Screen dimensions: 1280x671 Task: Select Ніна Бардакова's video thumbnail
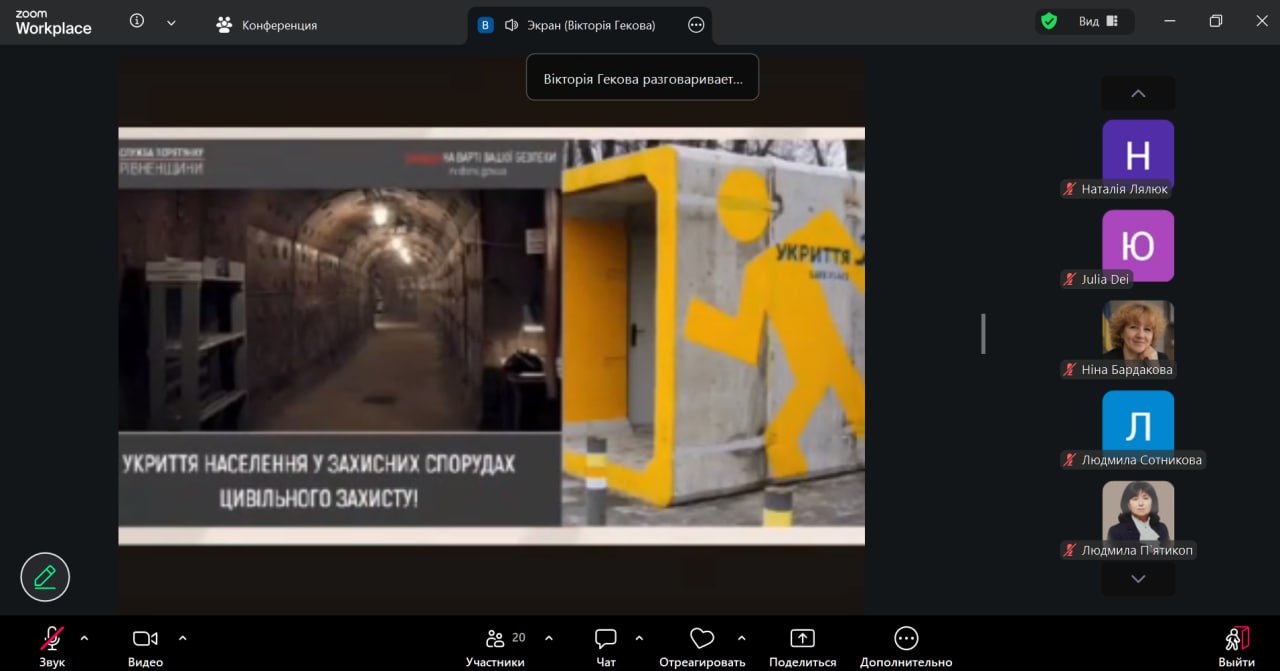[x=1138, y=332]
